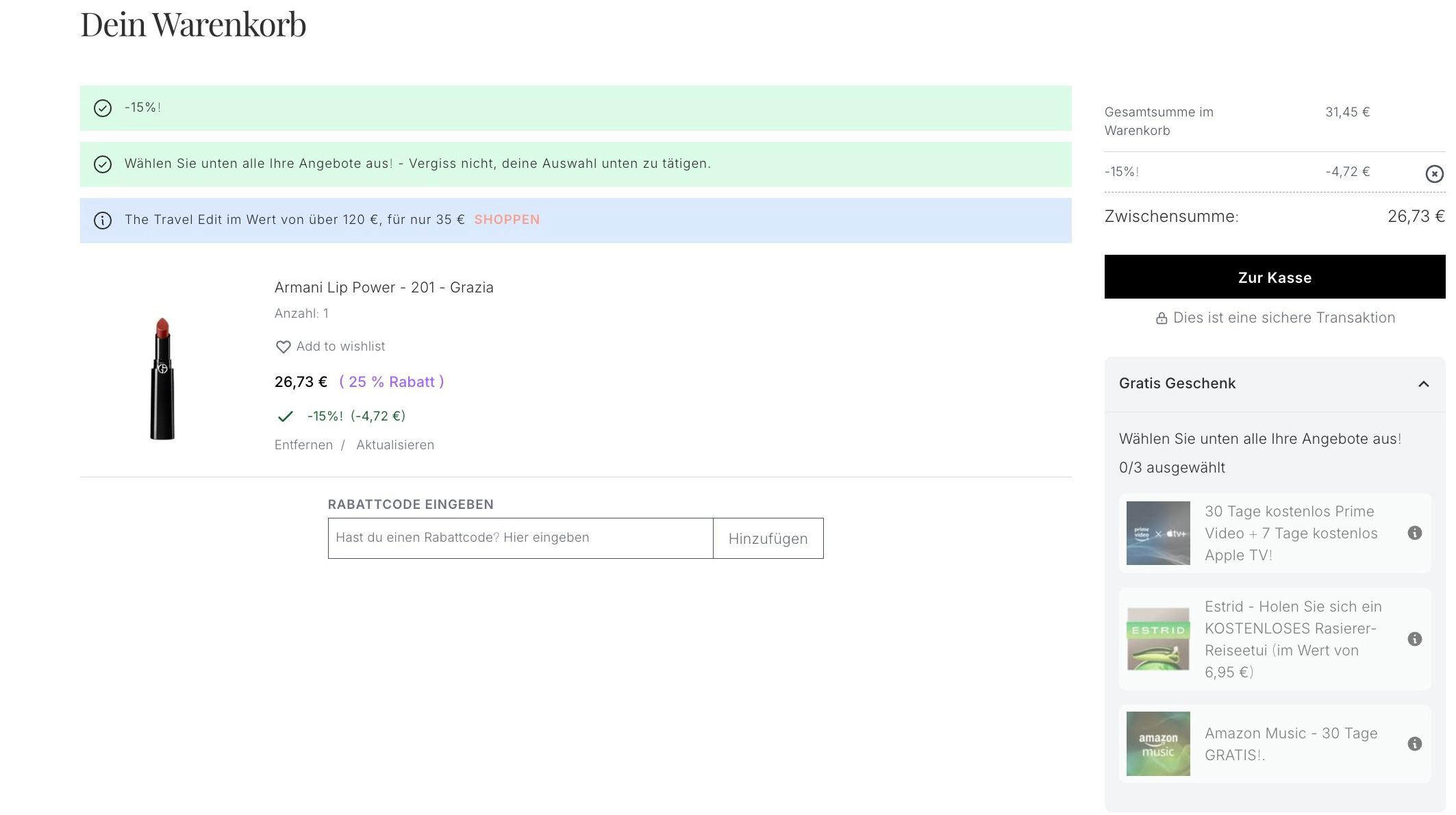Click the RABATTCODE EINGEBEN label

click(410, 505)
